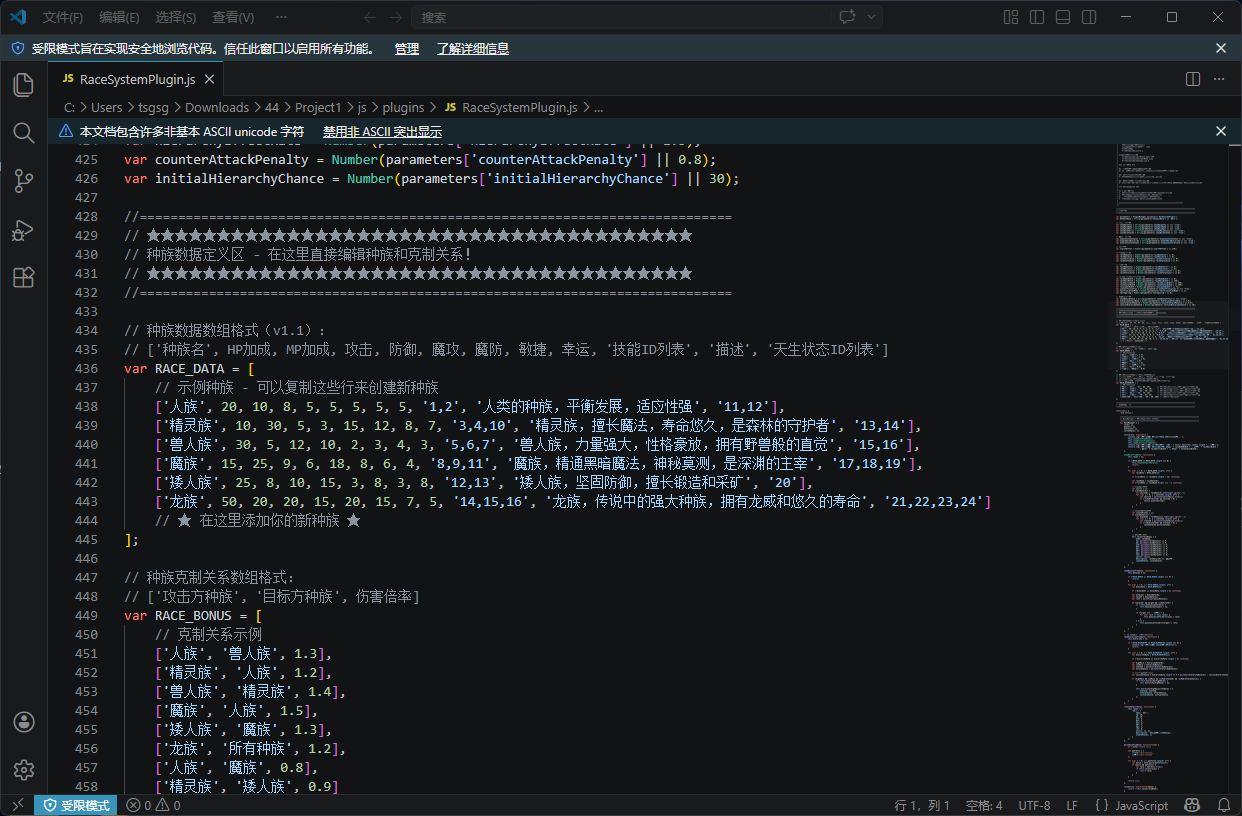Open the Manage gear menu
The image size is (1242, 816).
(24, 769)
